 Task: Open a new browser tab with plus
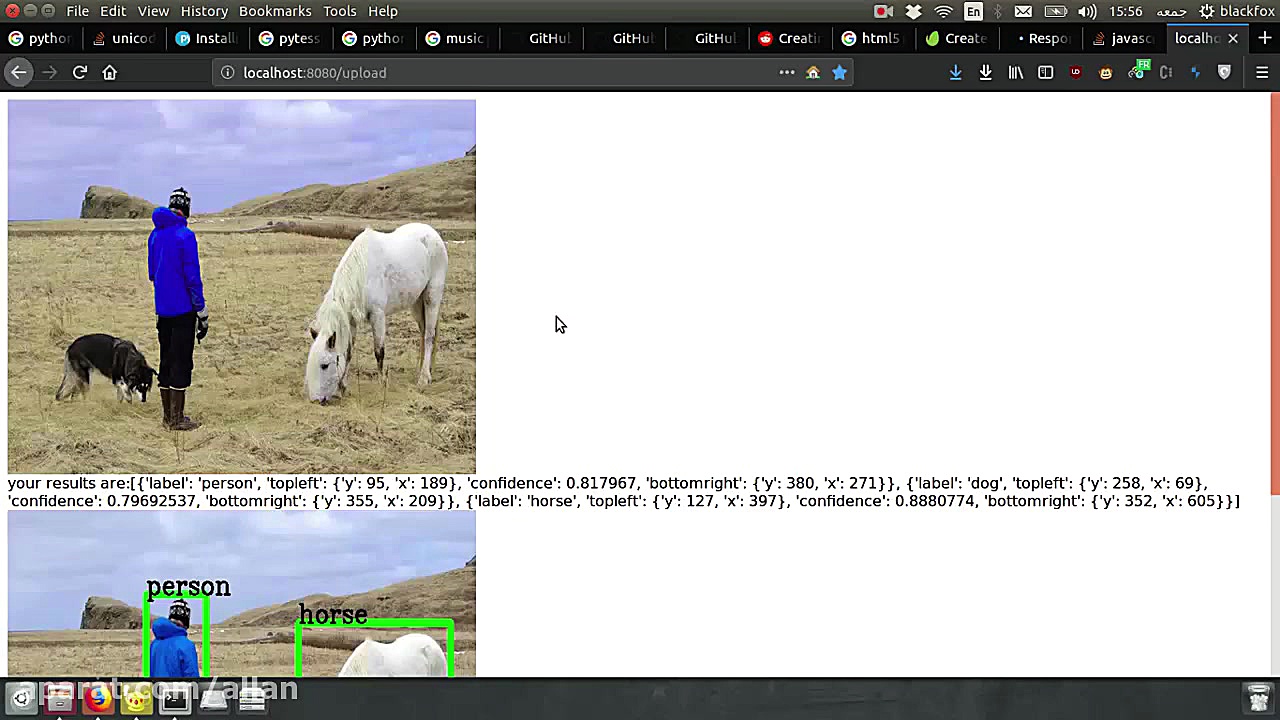[x=1264, y=38]
